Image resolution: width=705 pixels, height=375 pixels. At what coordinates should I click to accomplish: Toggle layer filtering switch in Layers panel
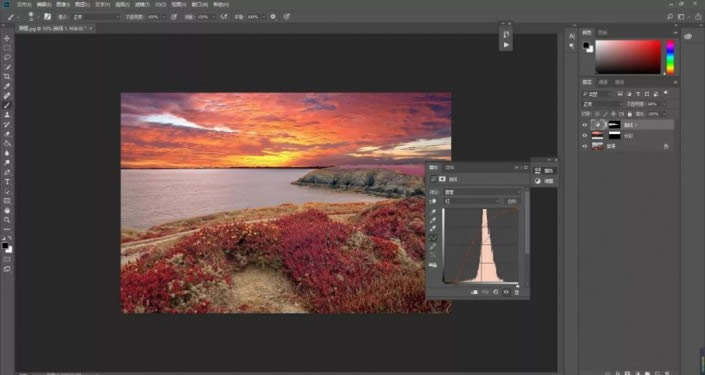[666, 93]
